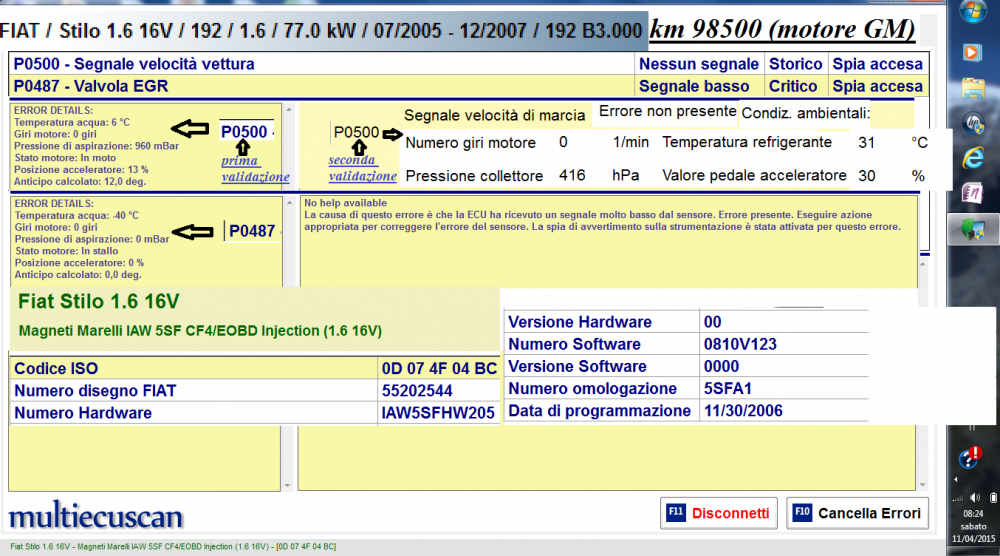The width and height of the screenshot is (1000, 556).
Task: Click up arrow of help text panel scrollbar
Action: click(923, 263)
